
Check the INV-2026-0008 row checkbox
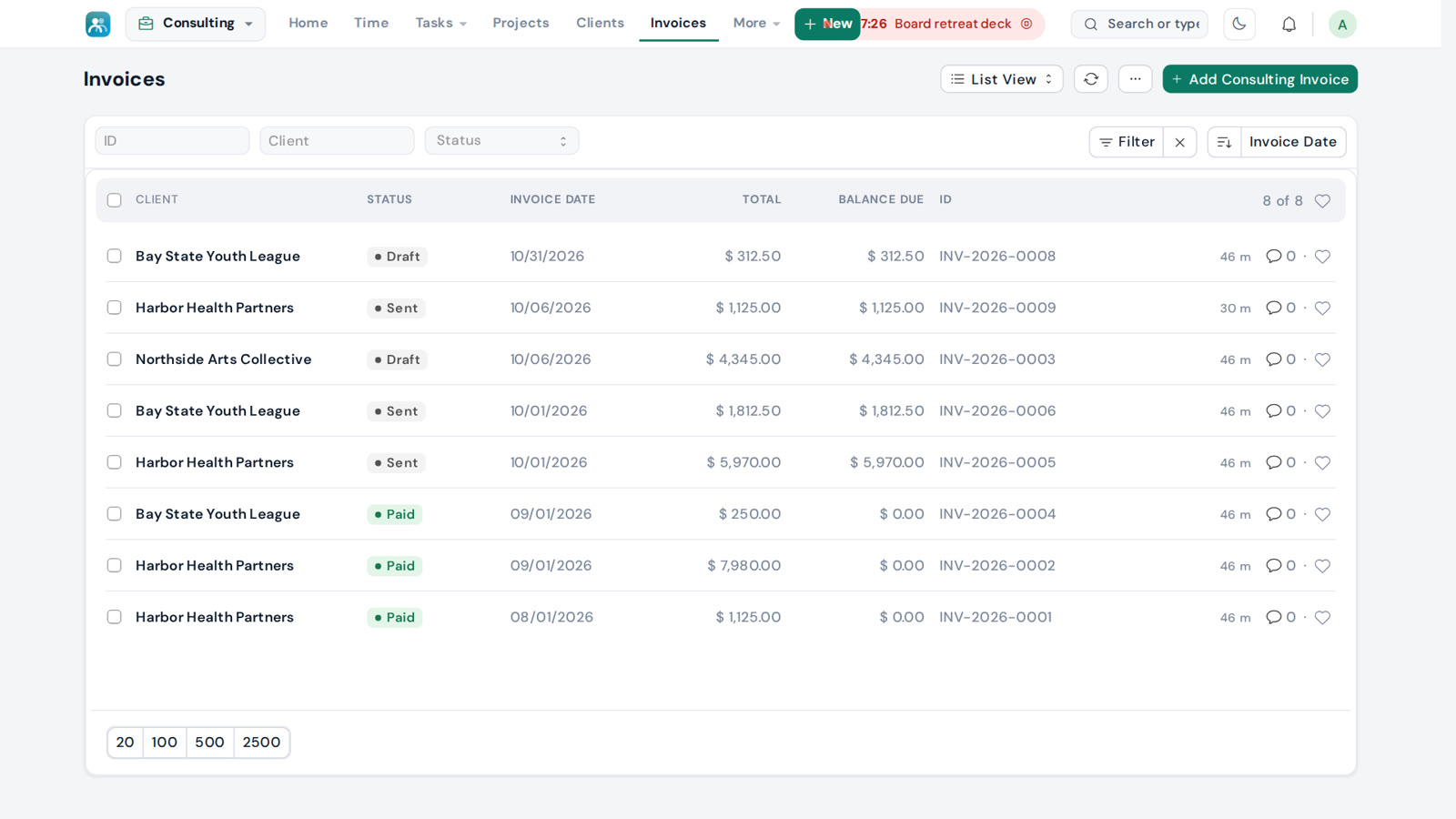coord(114,257)
